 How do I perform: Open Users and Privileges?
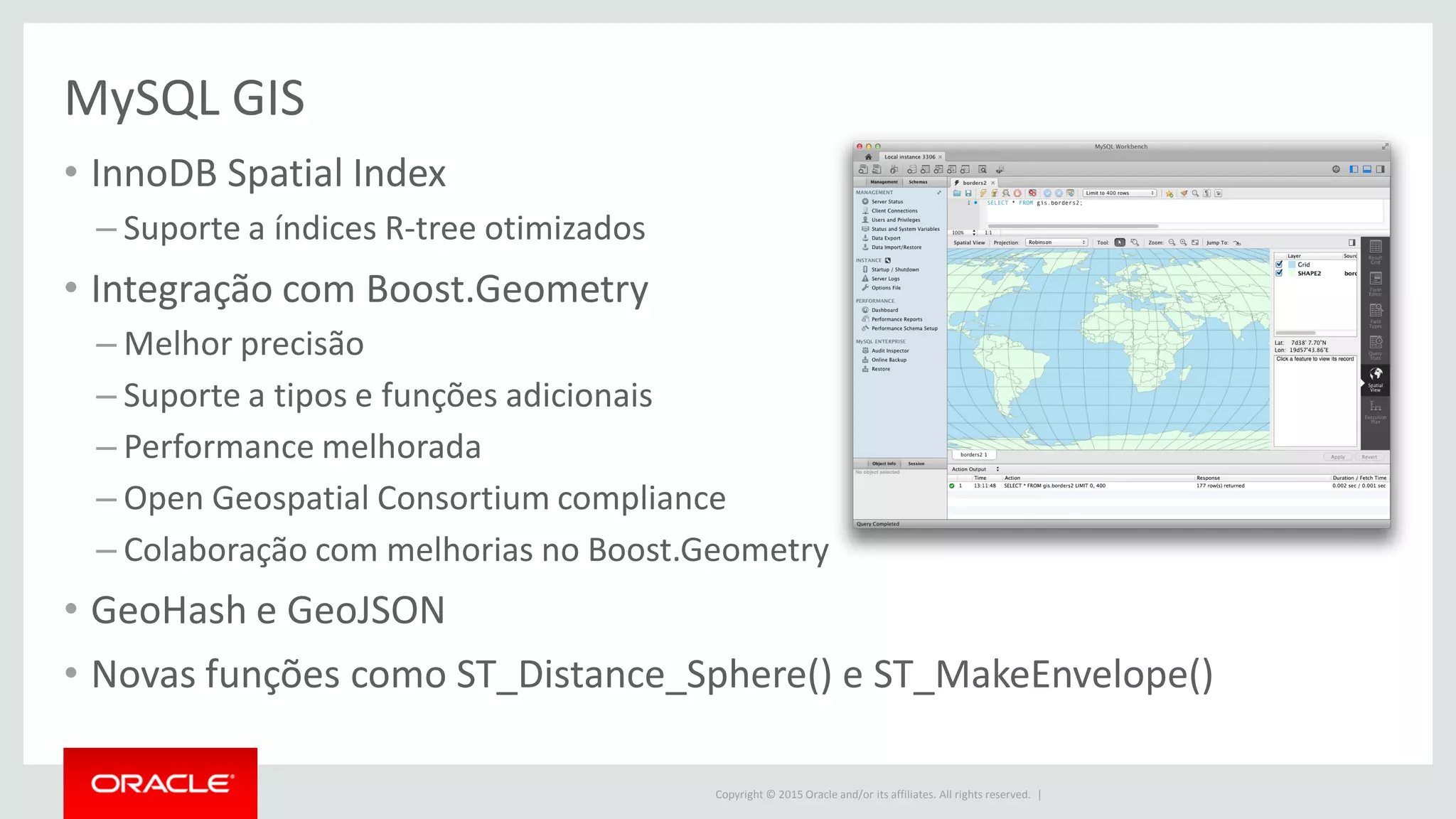891,220
